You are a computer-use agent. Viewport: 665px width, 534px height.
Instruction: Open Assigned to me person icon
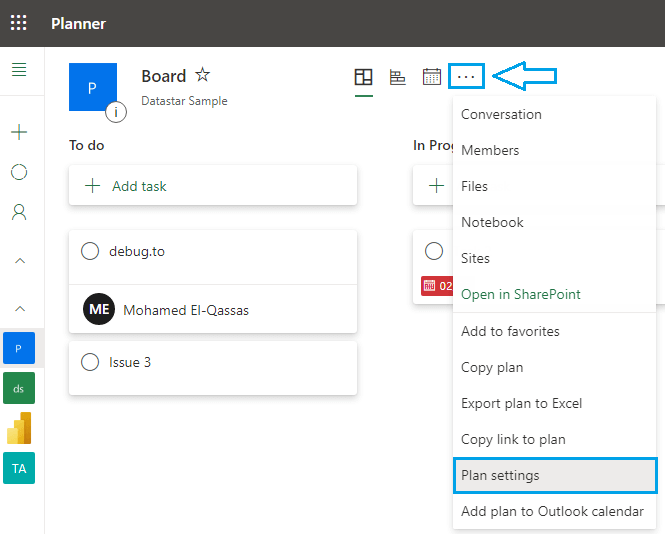[19, 212]
